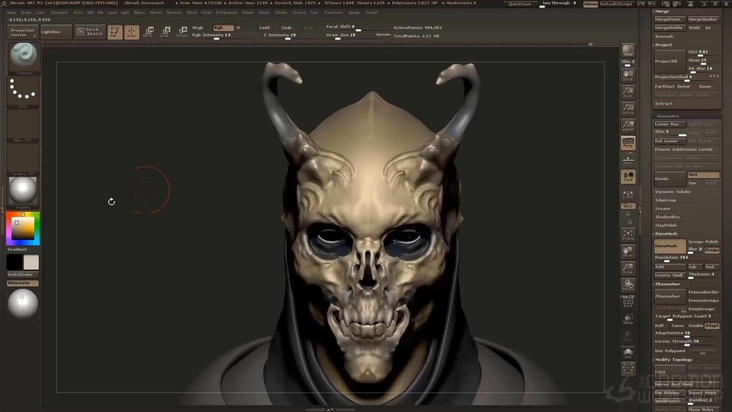This screenshot has width=732, height=412.
Task: Click the right-shelf Rotate view icon
Action: 628,286
